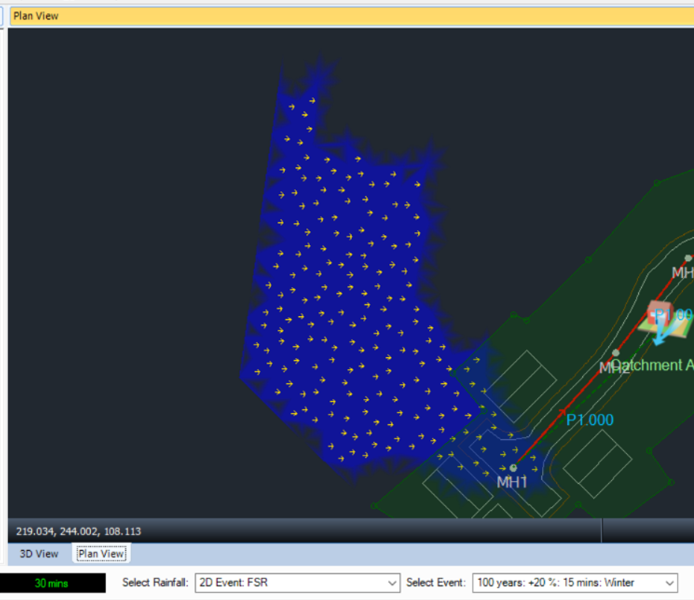
Task: Click the 30 mins time display
Action: (x=52, y=582)
